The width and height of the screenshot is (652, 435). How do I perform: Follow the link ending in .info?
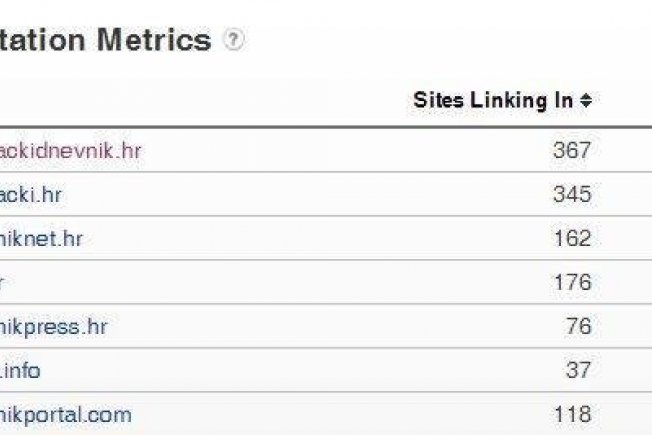coord(20,371)
